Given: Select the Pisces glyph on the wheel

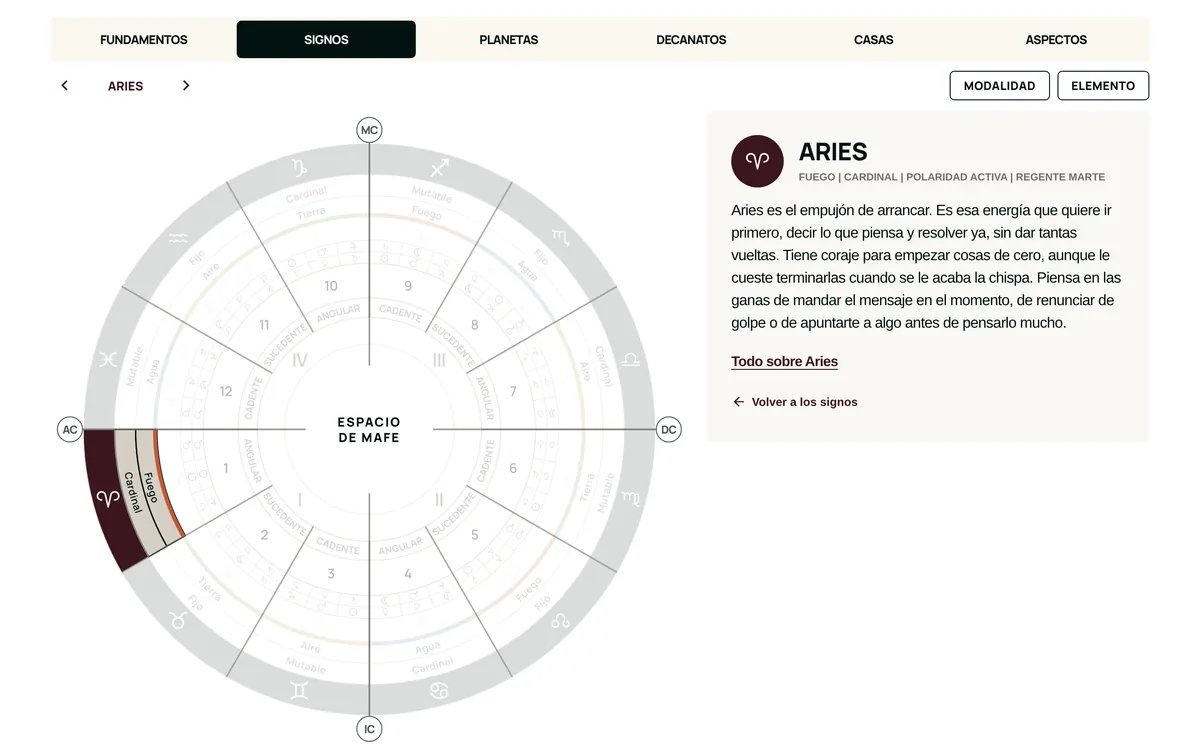Looking at the screenshot, I should (x=108, y=359).
